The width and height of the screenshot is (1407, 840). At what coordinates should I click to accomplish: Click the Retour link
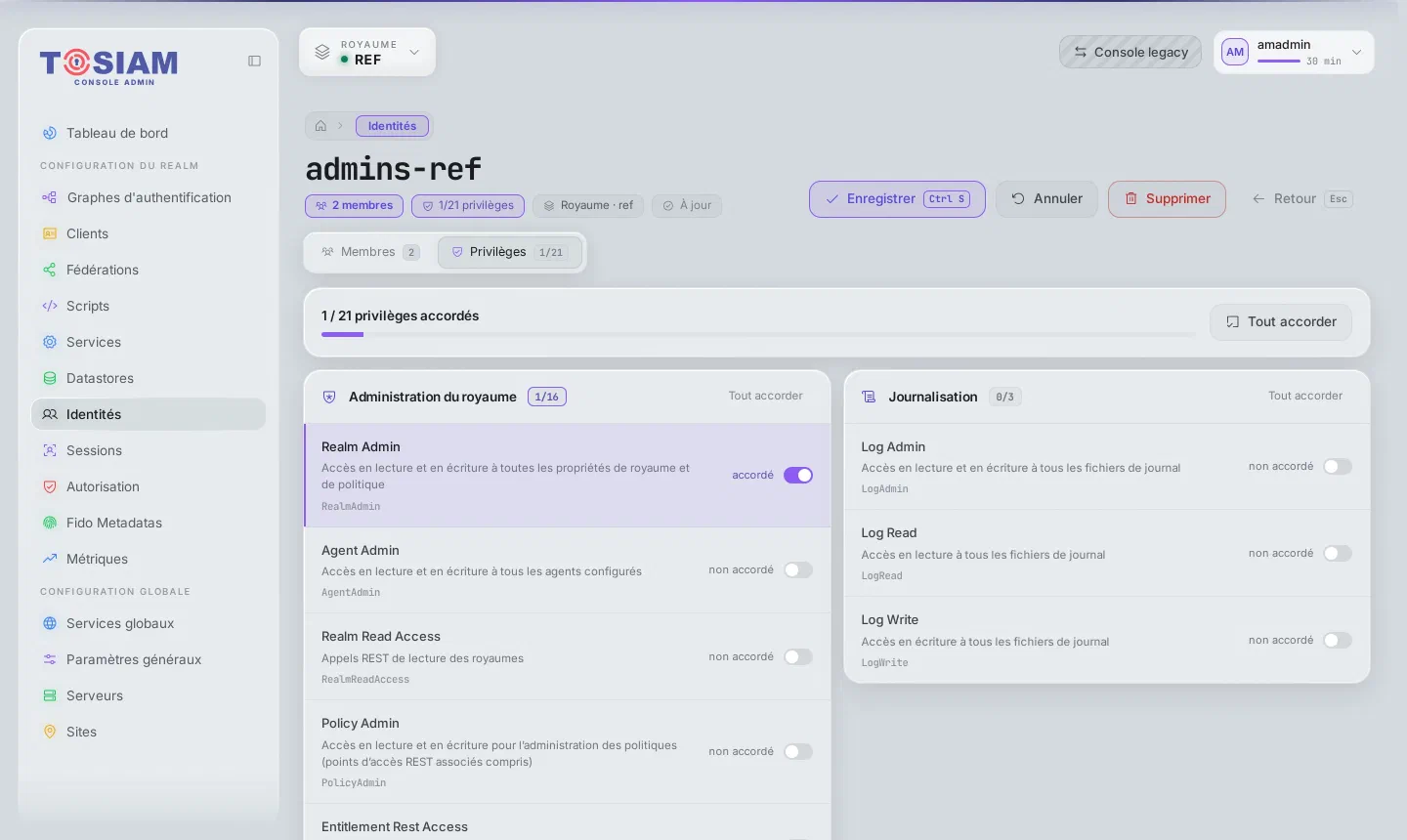(1301, 199)
